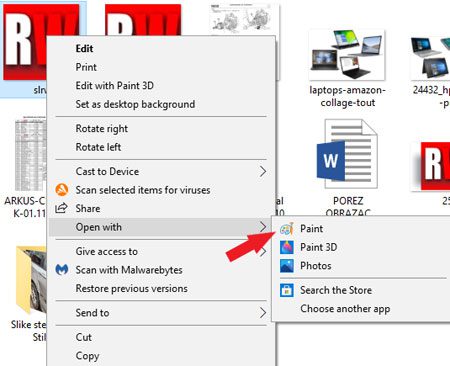Select the second red RW image thumbnail
The height and width of the screenshot is (366, 450).
(x=143, y=19)
